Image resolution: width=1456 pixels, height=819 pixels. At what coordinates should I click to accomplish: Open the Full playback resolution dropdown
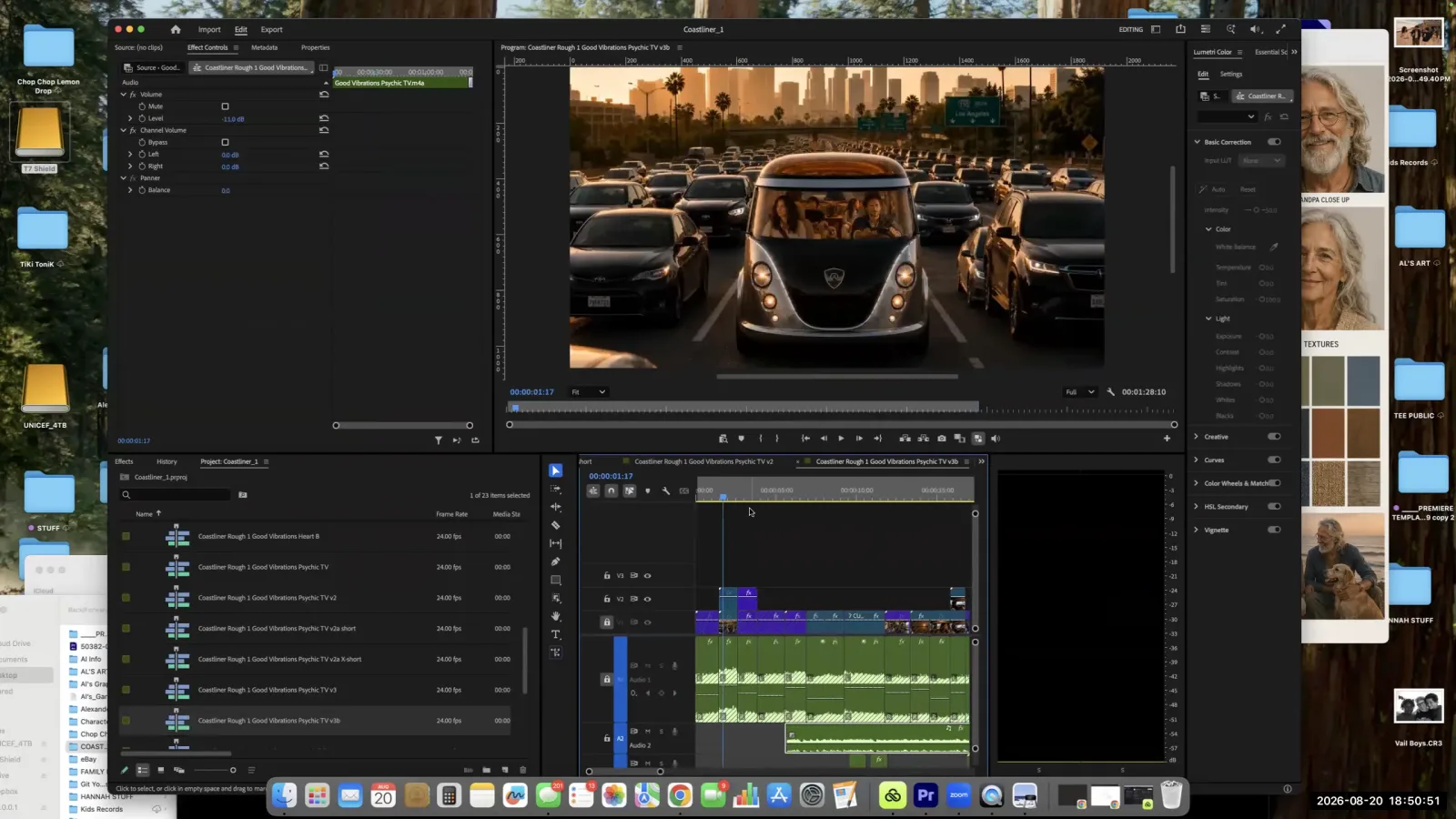coord(1079,392)
